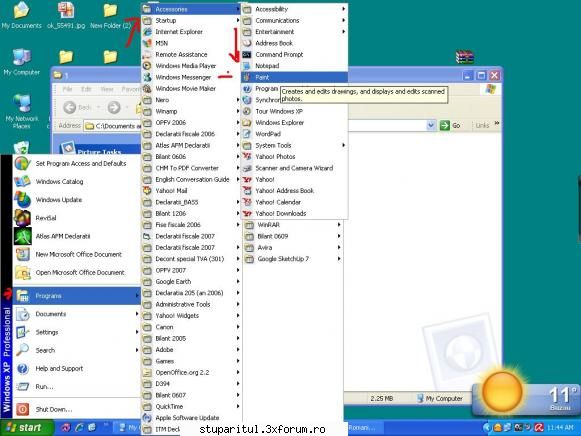This screenshot has width=581, height=436.
Task: Open the Administrative Tools group
Action: pos(191,304)
